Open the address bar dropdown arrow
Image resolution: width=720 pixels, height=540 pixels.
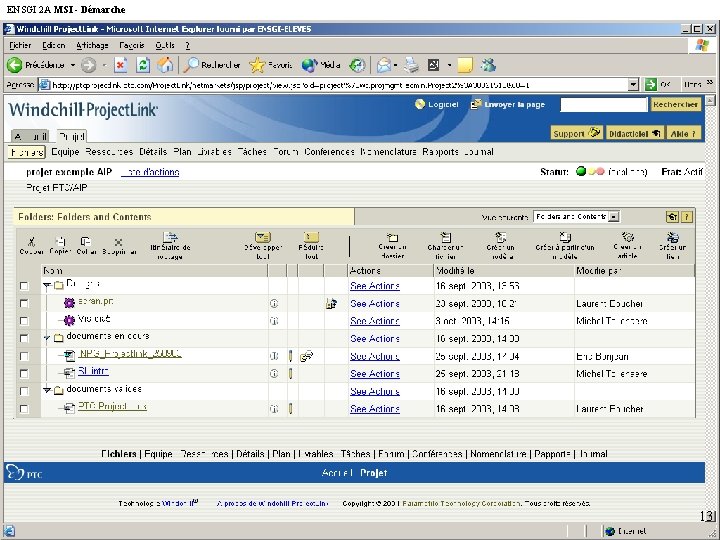coord(633,84)
